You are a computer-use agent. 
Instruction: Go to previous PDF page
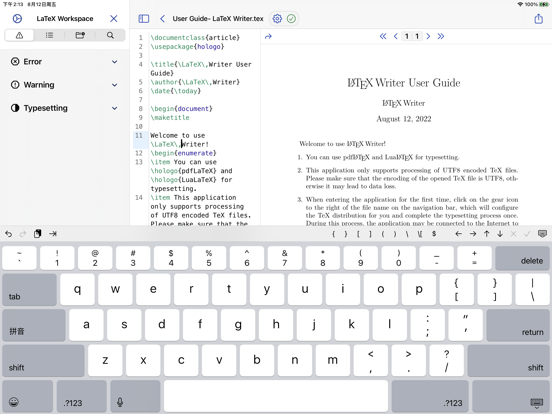click(x=396, y=36)
